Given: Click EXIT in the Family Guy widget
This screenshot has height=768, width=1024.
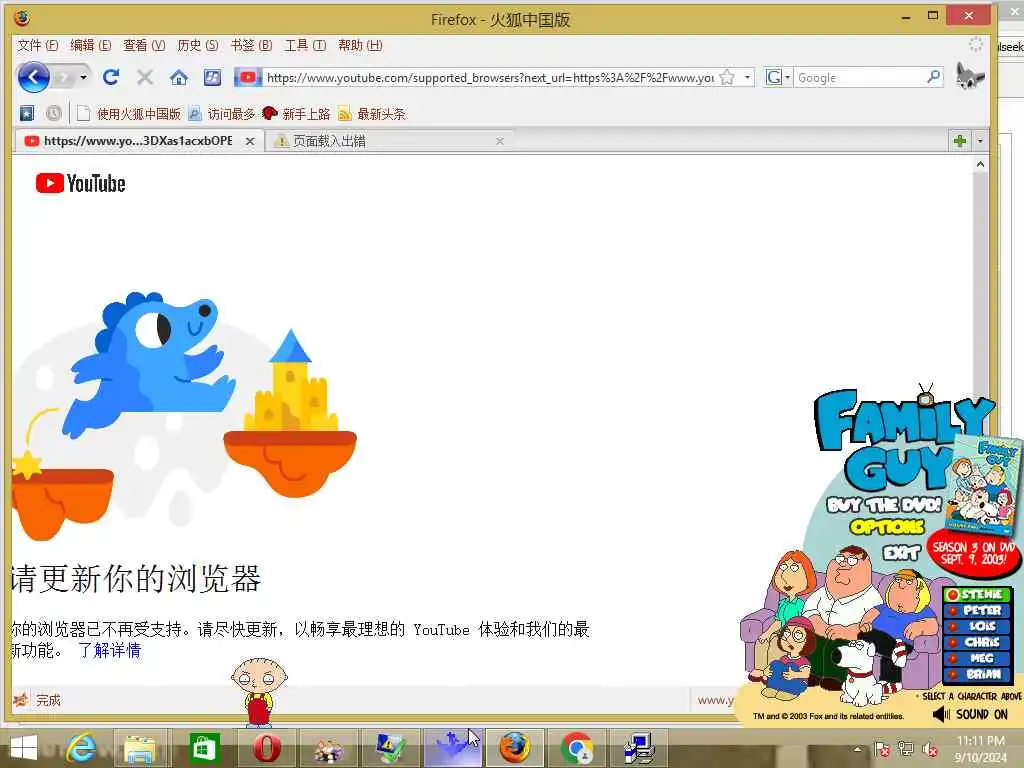Looking at the screenshot, I should coord(901,553).
